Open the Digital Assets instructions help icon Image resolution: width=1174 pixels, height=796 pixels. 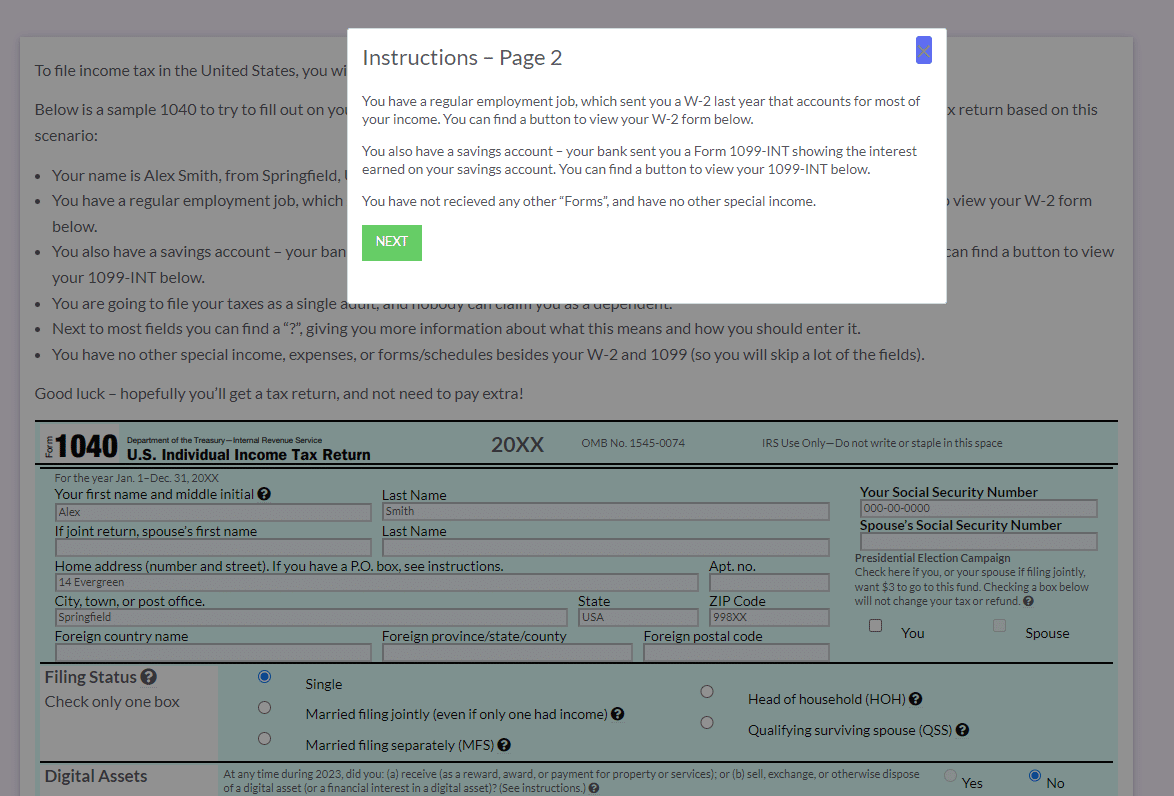point(594,787)
